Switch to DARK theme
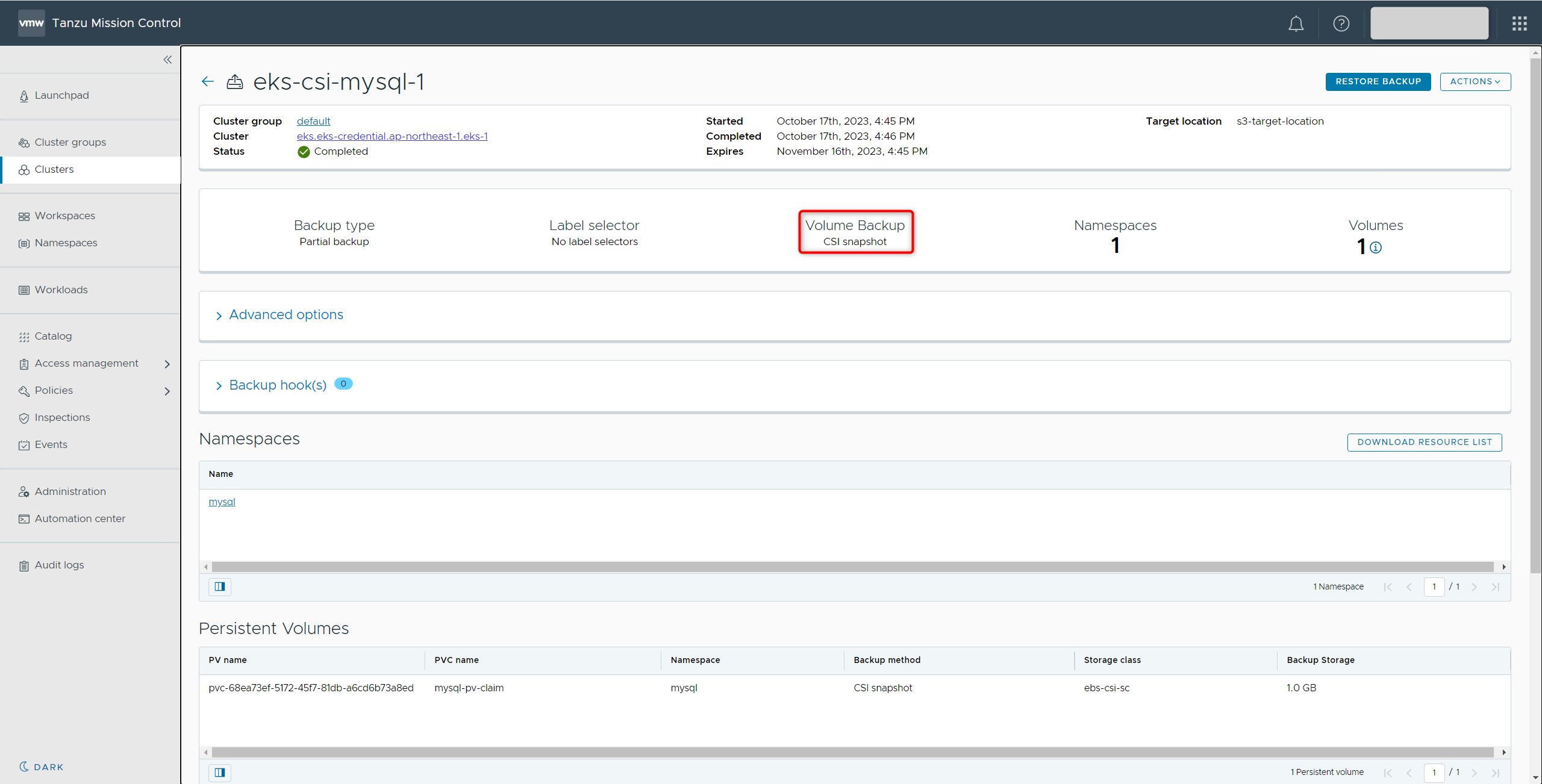1542x784 pixels. 42,767
